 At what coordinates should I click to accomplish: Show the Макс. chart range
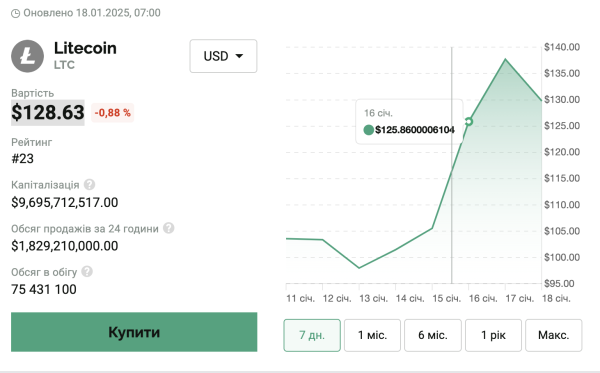(x=554, y=335)
